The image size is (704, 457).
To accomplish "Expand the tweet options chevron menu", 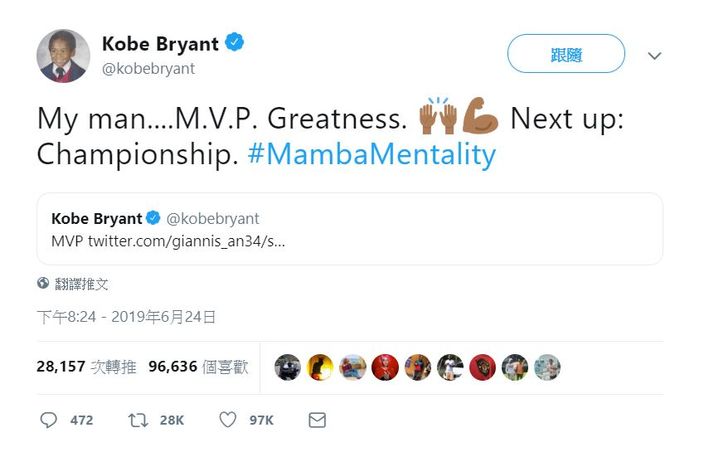I will 655,56.
